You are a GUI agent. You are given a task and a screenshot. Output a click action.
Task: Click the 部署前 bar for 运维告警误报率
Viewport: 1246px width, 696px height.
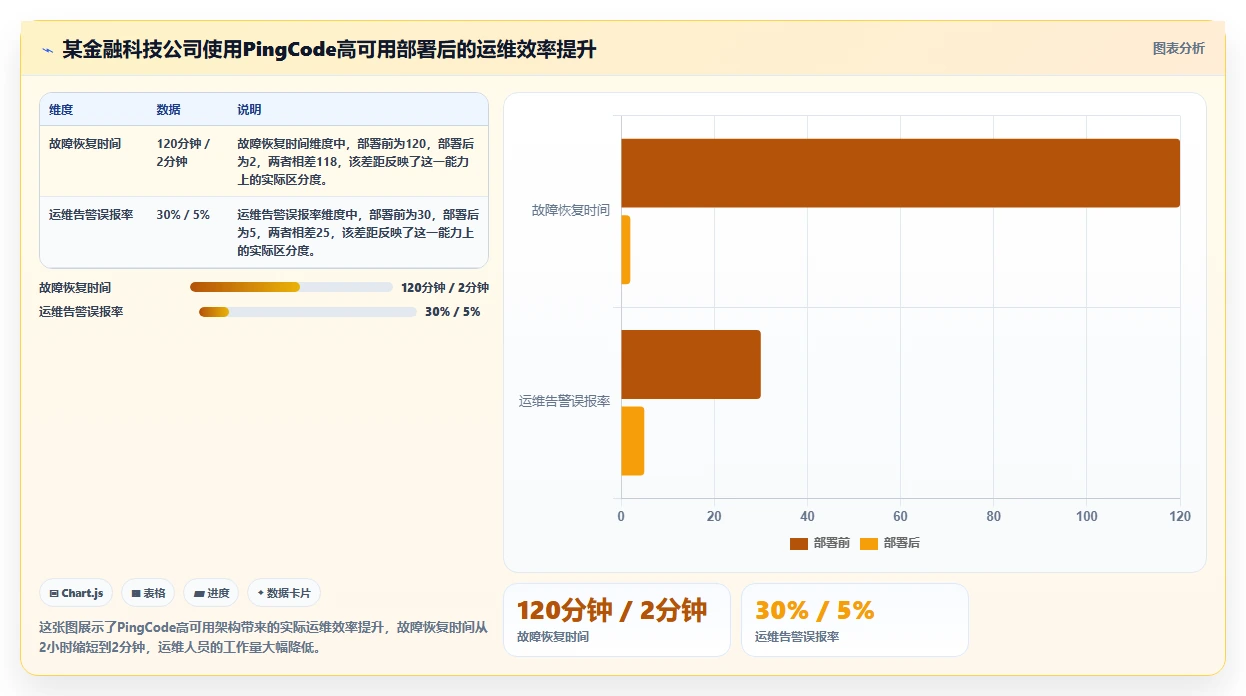(x=691, y=364)
